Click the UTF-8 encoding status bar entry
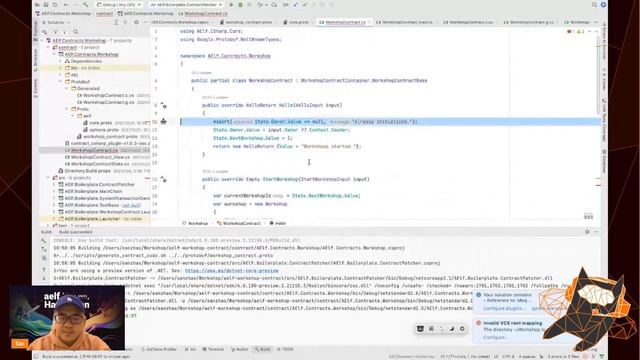Screen dimensions: 640x360 tap(508, 356)
